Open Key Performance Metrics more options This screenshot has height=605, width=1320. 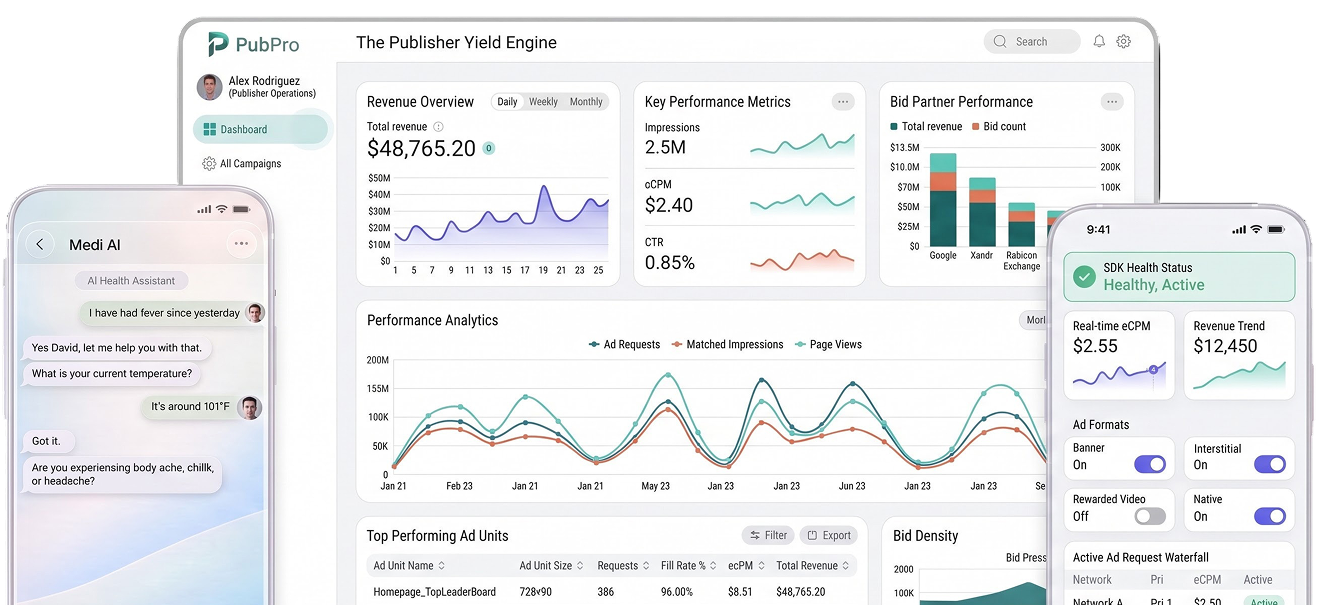point(843,101)
